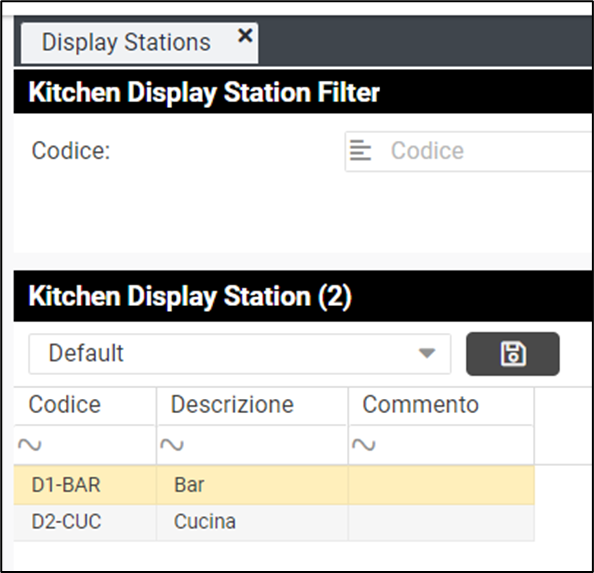Screen dimensions: 594x573
Task: Click the Kitchen Display Station Filter header
Action: click(204, 92)
